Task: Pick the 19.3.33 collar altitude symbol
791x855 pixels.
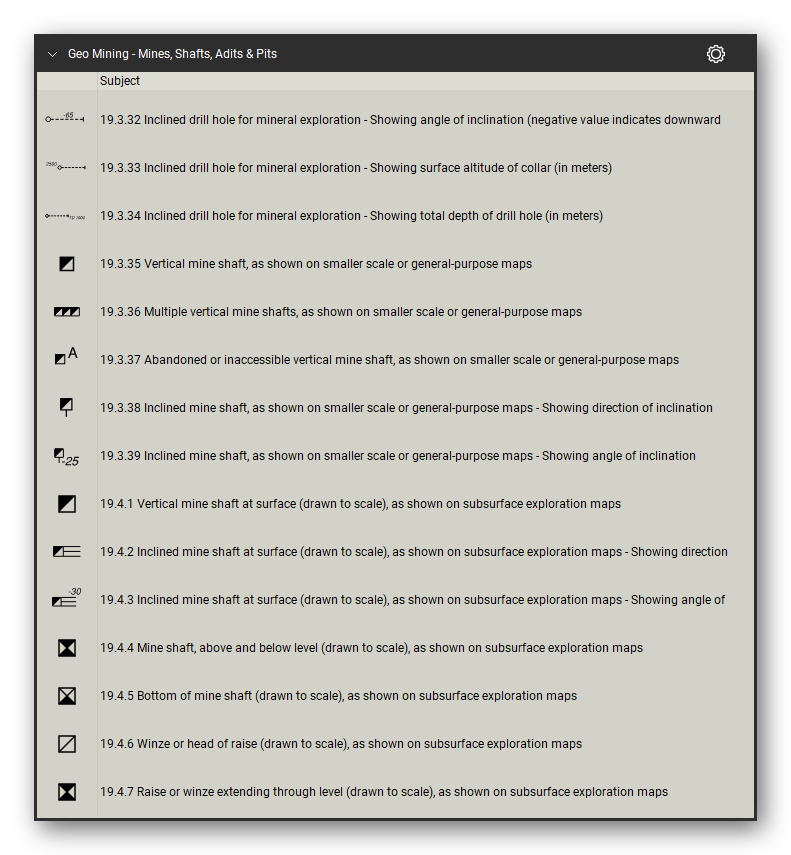Action: 65,166
